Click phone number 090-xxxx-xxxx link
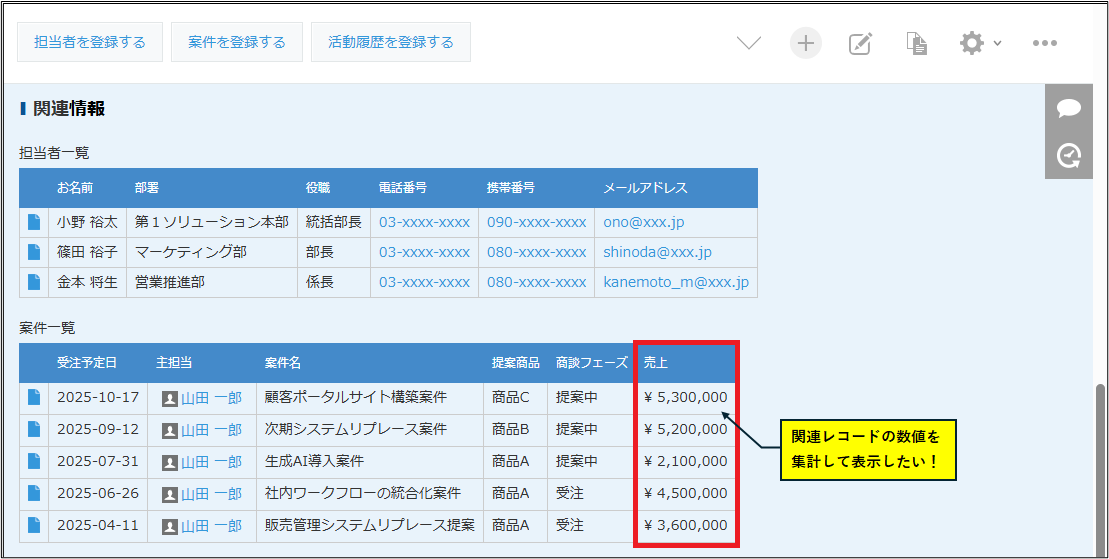1109x559 pixels. (x=536, y=222)
